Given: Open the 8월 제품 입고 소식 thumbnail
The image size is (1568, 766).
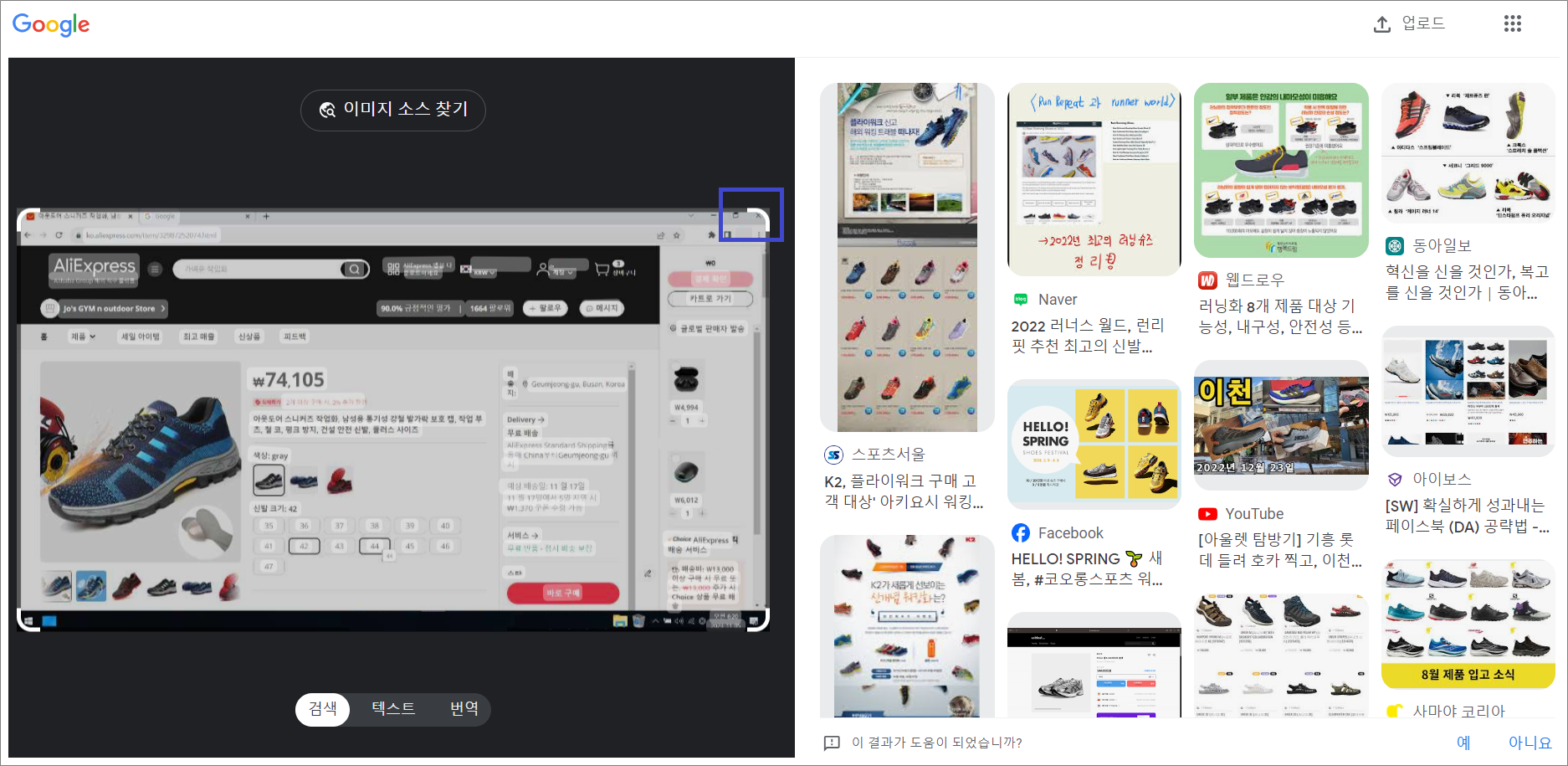Looking at the screenshot, I should (x=1468, y=624).
